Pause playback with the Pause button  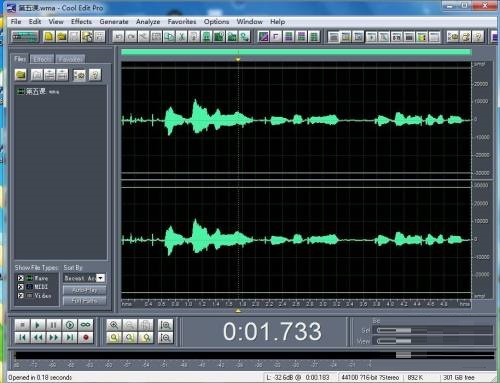tap(53, 324)
